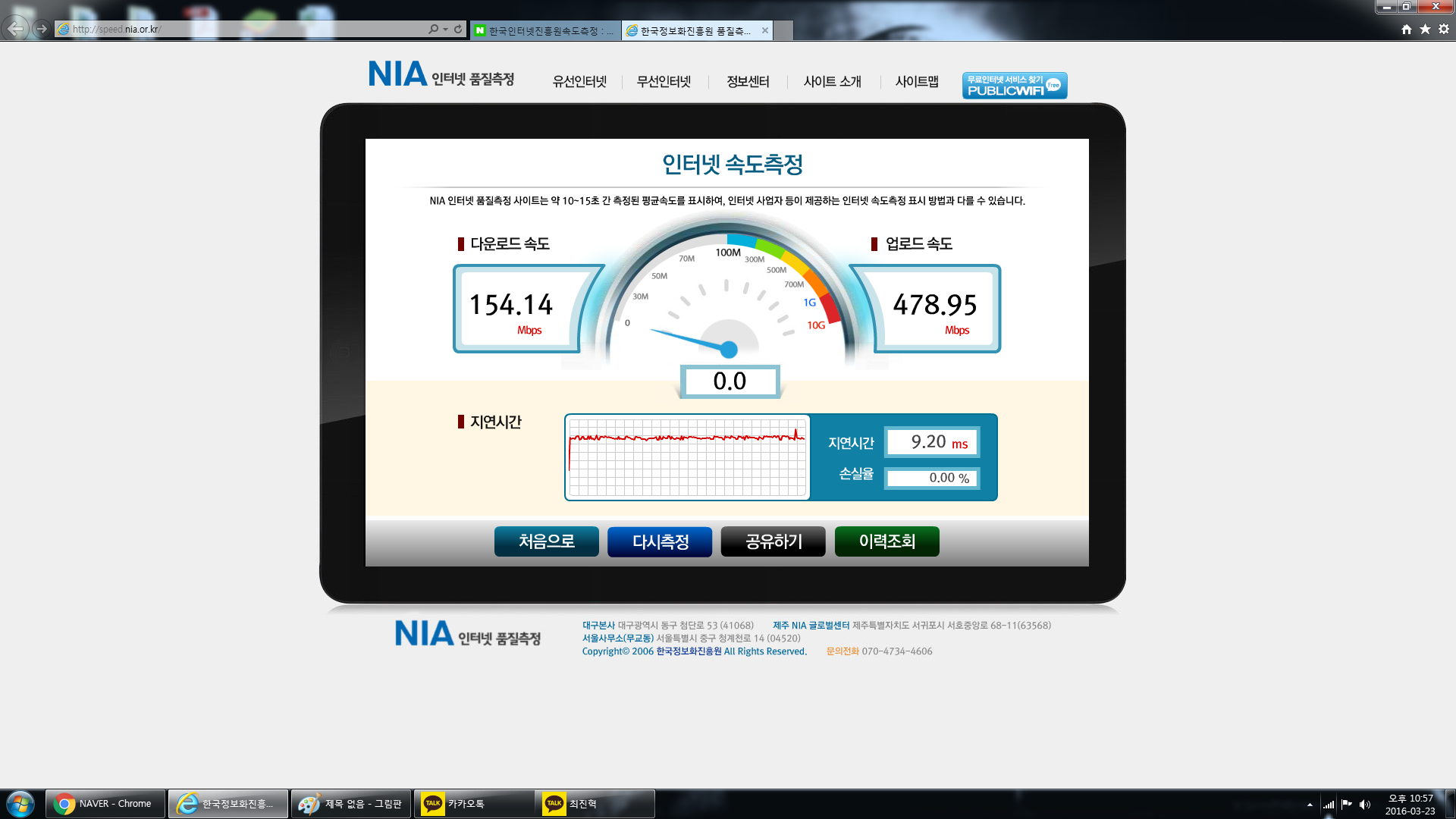Click the speedometer gauge needle hub
The width and height of the screenshot is (1456, 819).
(x=729, y=350)
